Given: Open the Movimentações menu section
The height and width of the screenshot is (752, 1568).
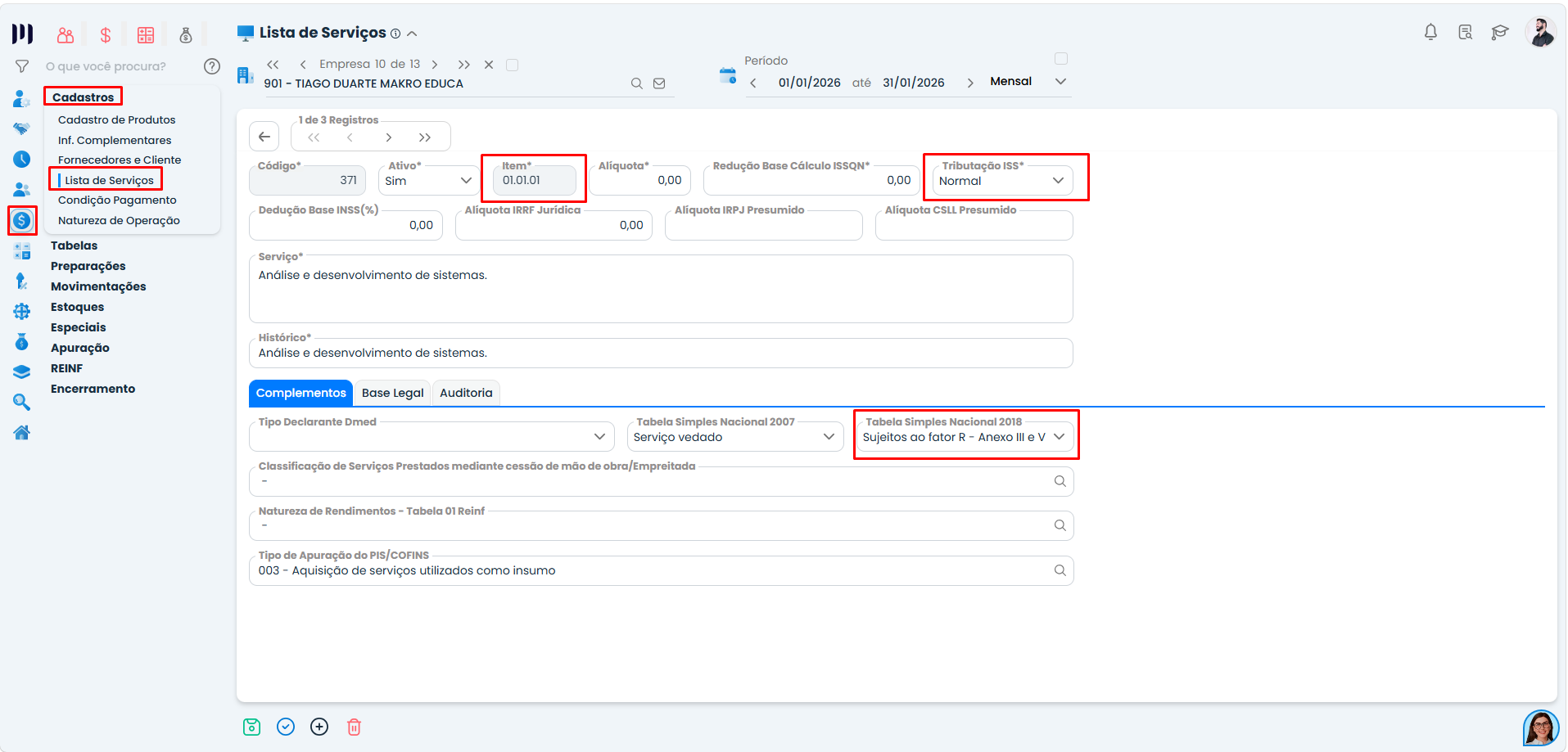Looking at the screenshot, I should (98, 286).
